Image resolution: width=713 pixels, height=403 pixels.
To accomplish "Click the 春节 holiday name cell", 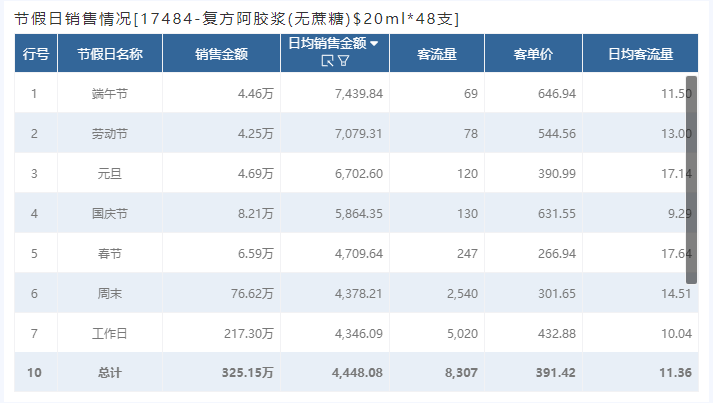I will coord(110,253).
